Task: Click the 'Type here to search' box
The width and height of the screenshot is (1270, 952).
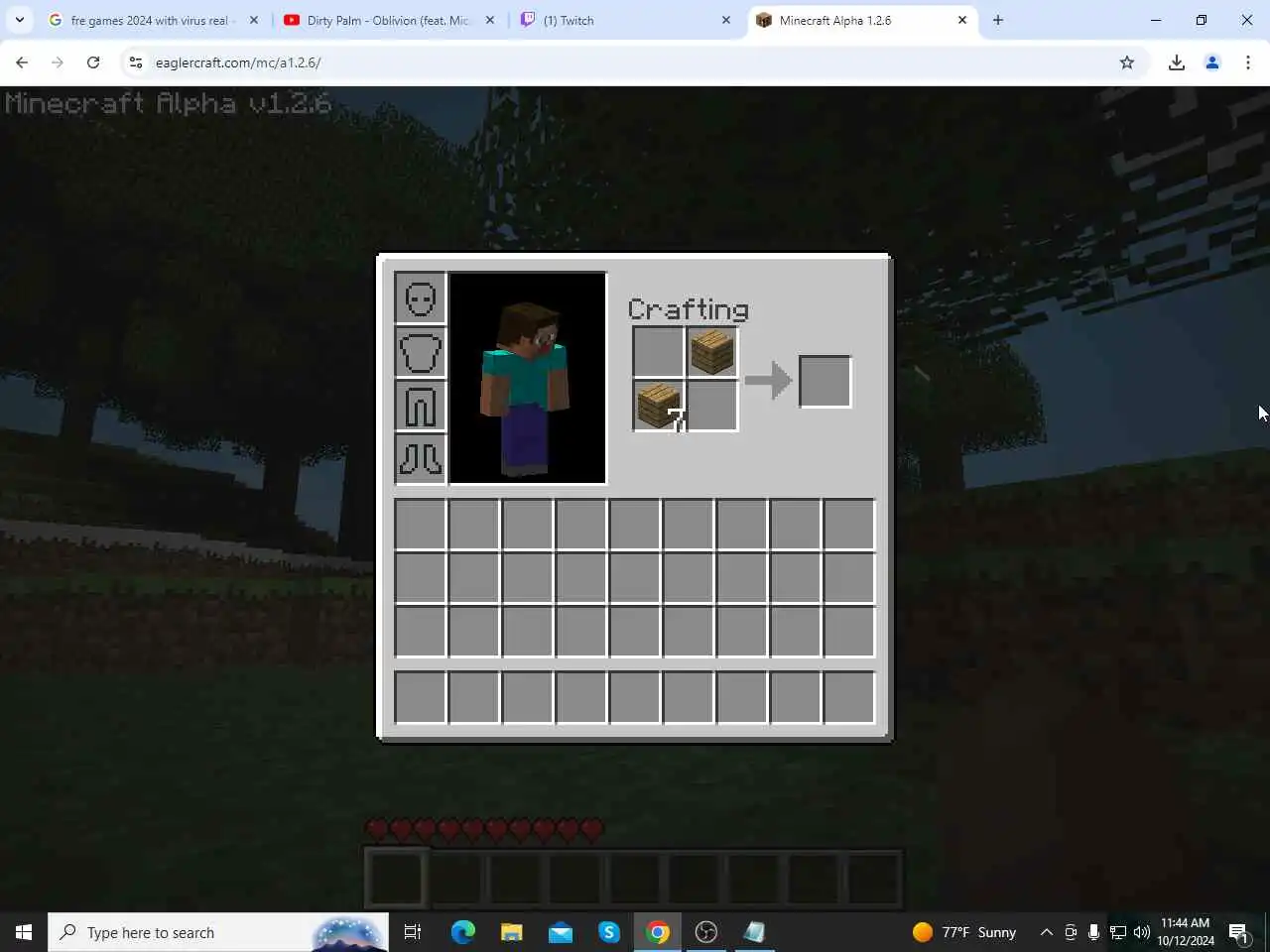Action: (x=218, y=932)
